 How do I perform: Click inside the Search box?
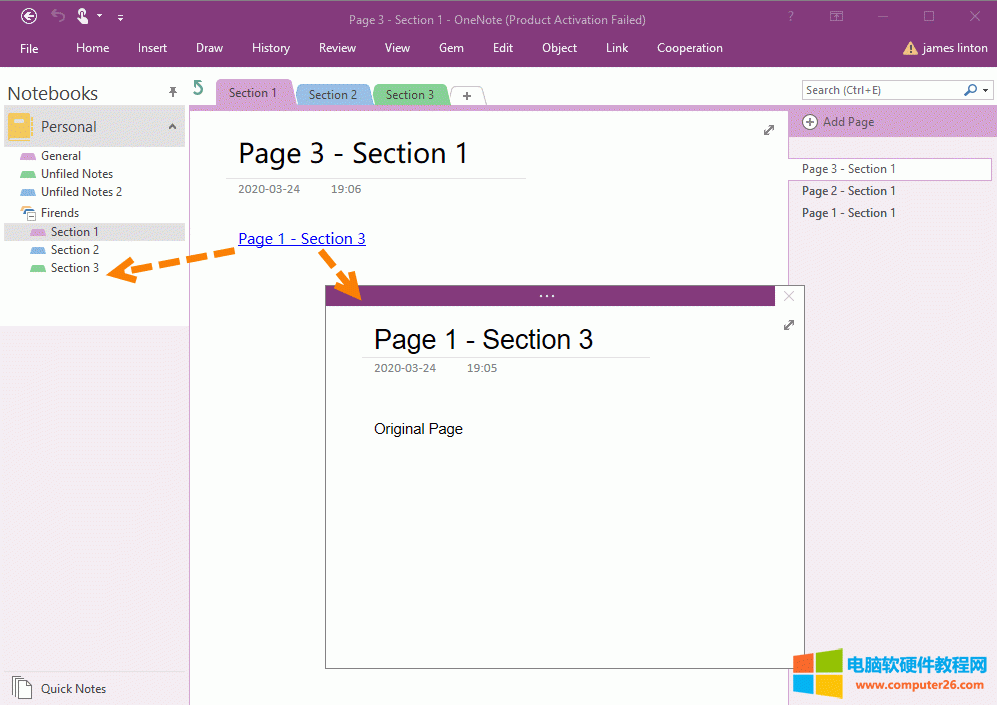coord(880,90)
